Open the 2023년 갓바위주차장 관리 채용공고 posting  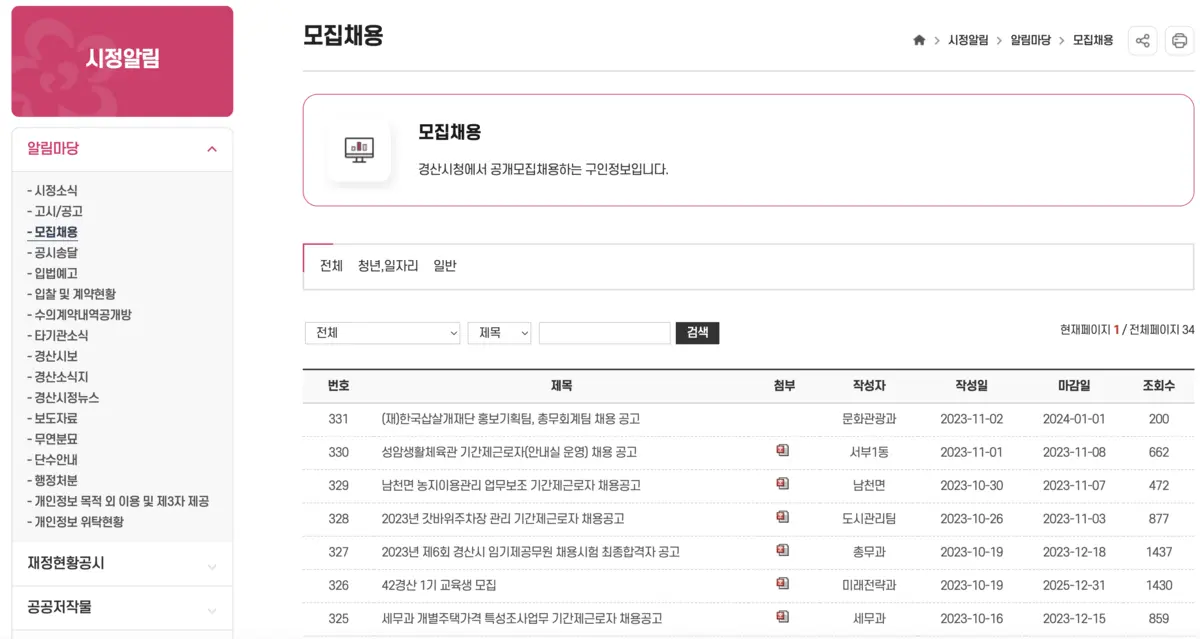pos(505,518)
